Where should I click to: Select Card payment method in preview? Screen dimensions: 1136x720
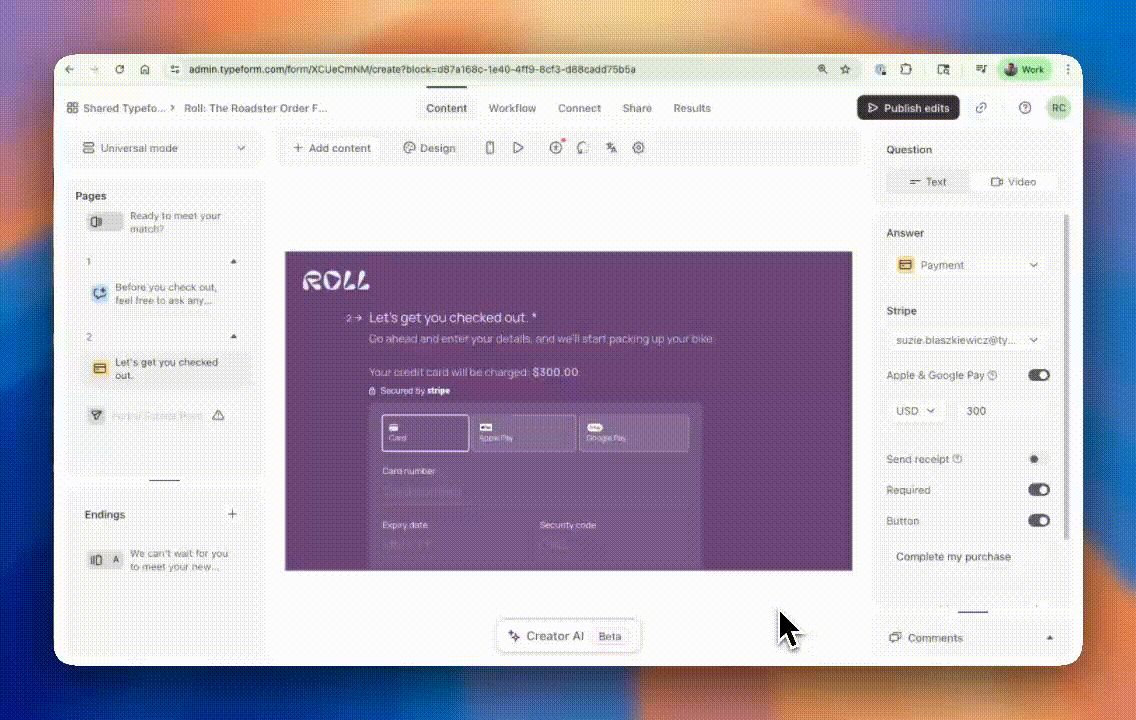(x=425, y=432)
